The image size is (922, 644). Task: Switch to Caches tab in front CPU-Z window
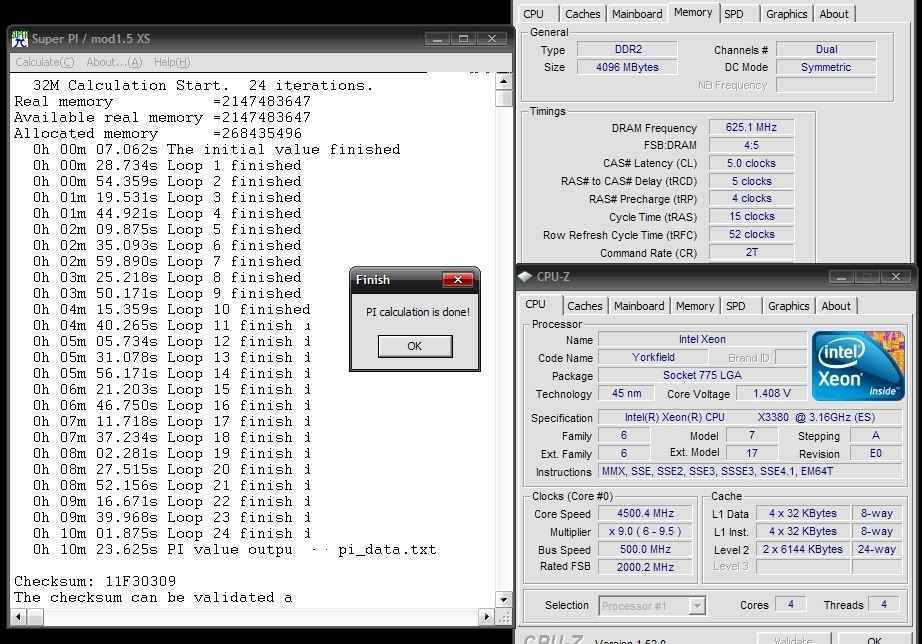[x=584, y=306]
